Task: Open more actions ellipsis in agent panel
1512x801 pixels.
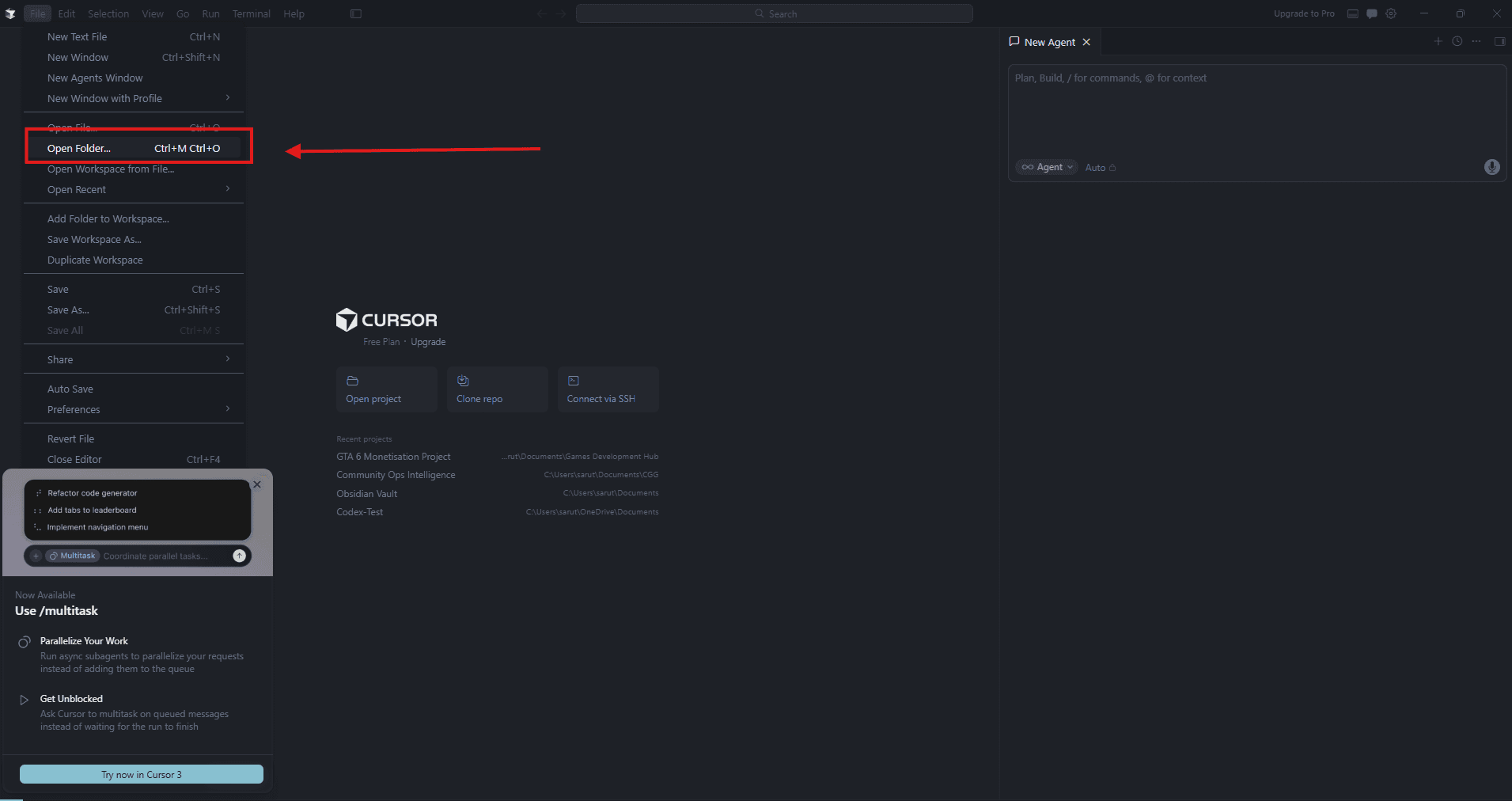Action: [x=1476, y=41]
